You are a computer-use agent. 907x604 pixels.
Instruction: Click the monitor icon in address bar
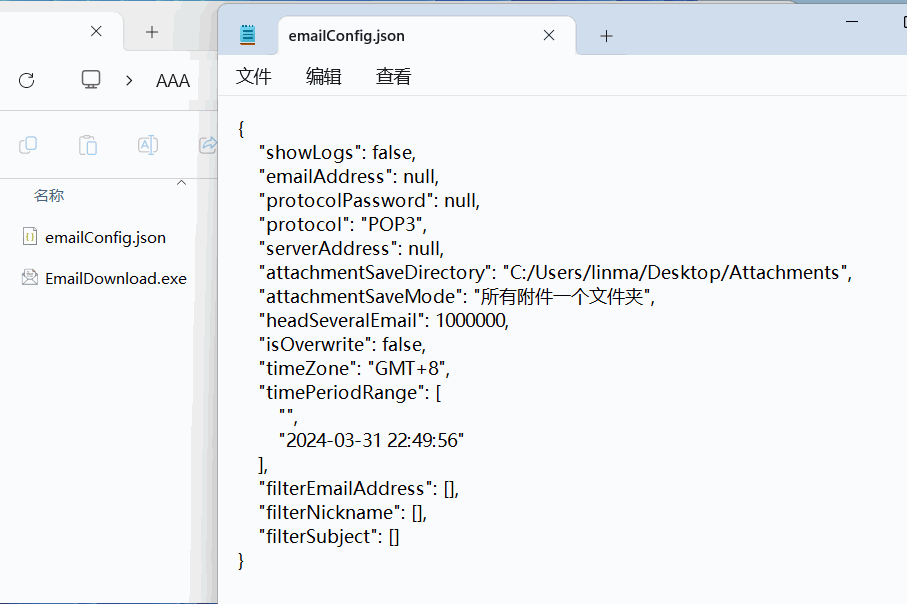91,80
